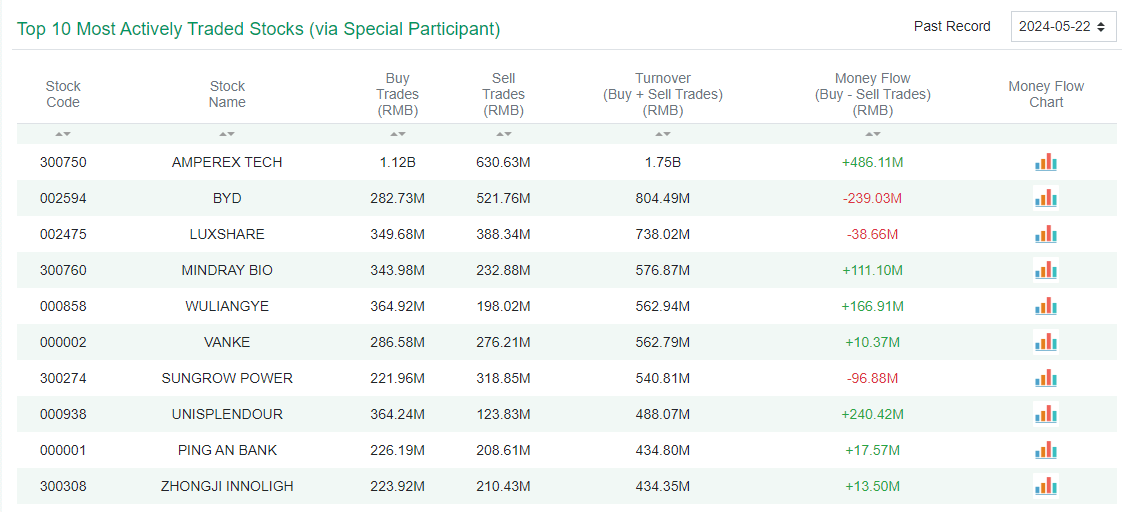The image size is (1127, 512).
Task: Sort table by Money Flow arrows
Action: pyautogui.click(x=873, y=134)
